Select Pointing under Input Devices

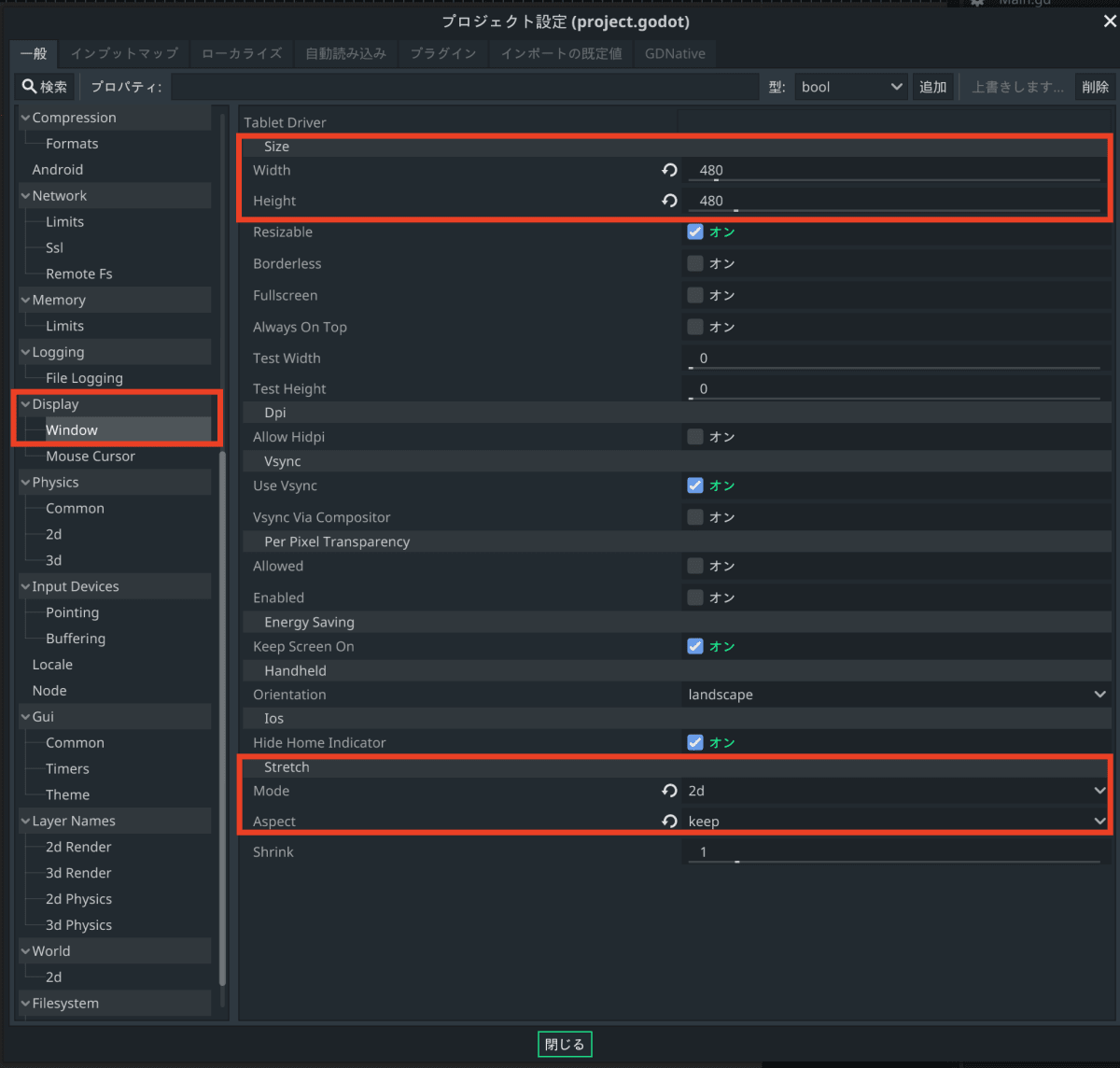(72, 612)
